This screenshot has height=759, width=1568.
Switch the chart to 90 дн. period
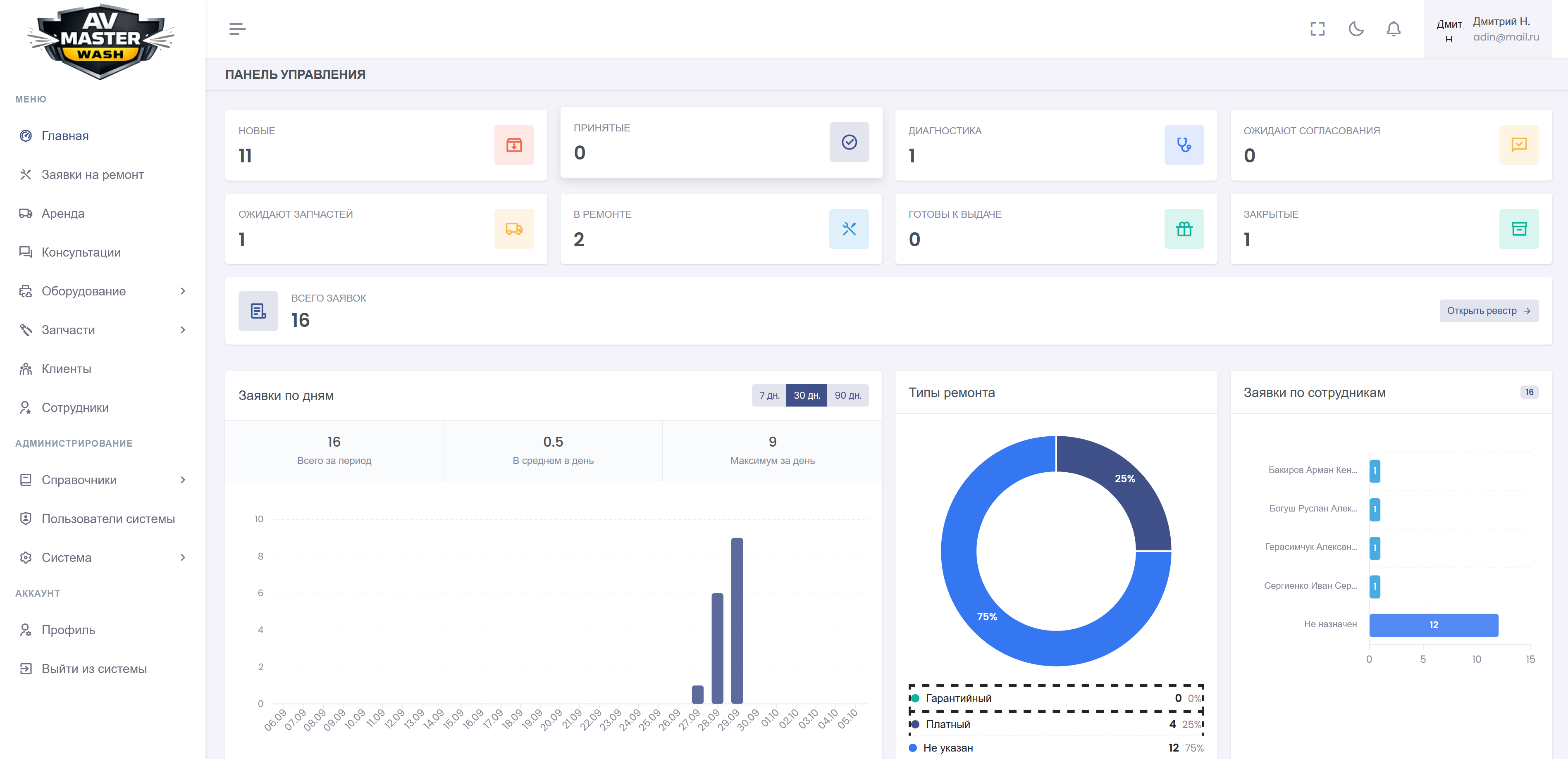coord(848,395)
